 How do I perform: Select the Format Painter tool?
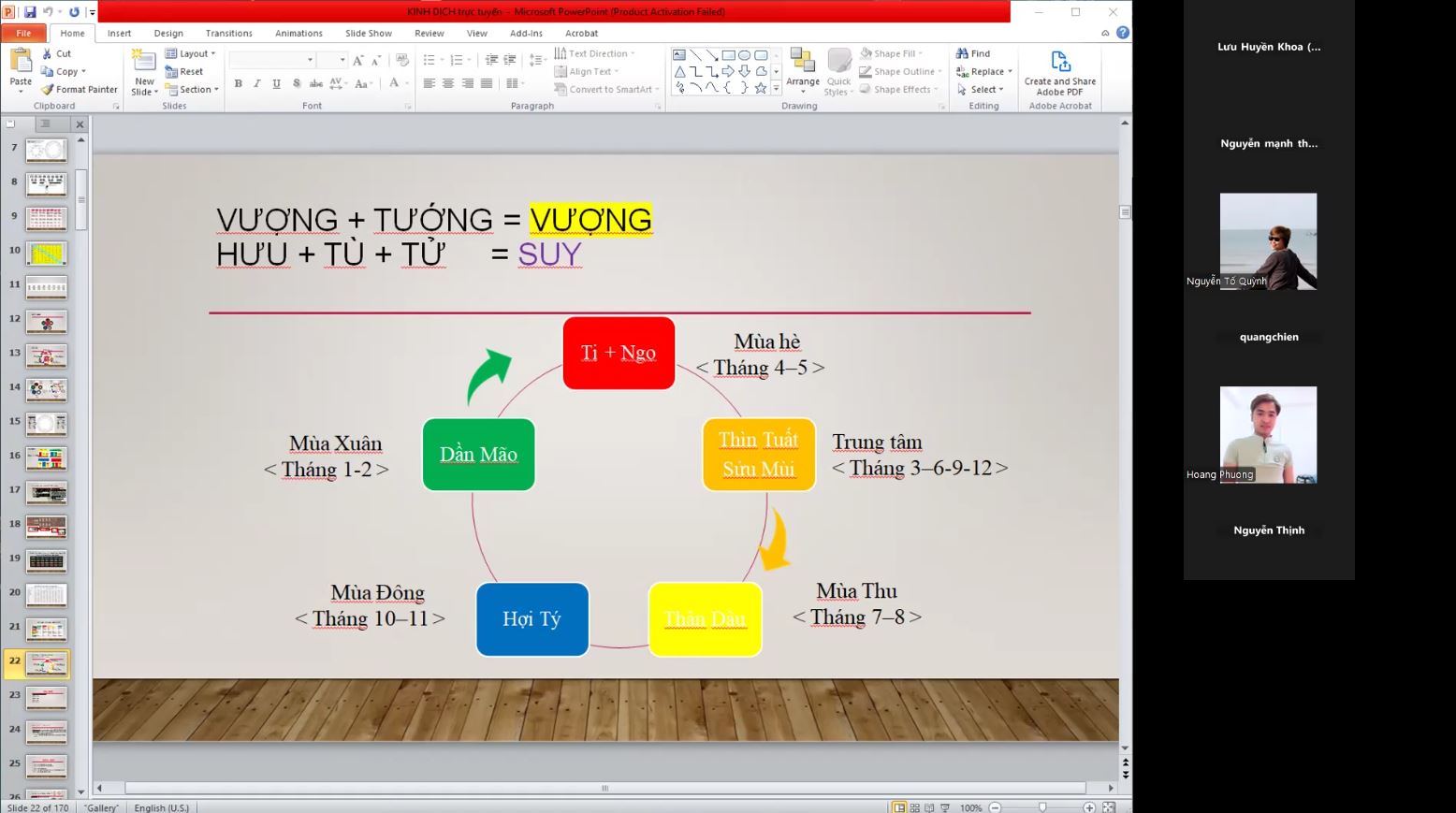coord(79,90)
